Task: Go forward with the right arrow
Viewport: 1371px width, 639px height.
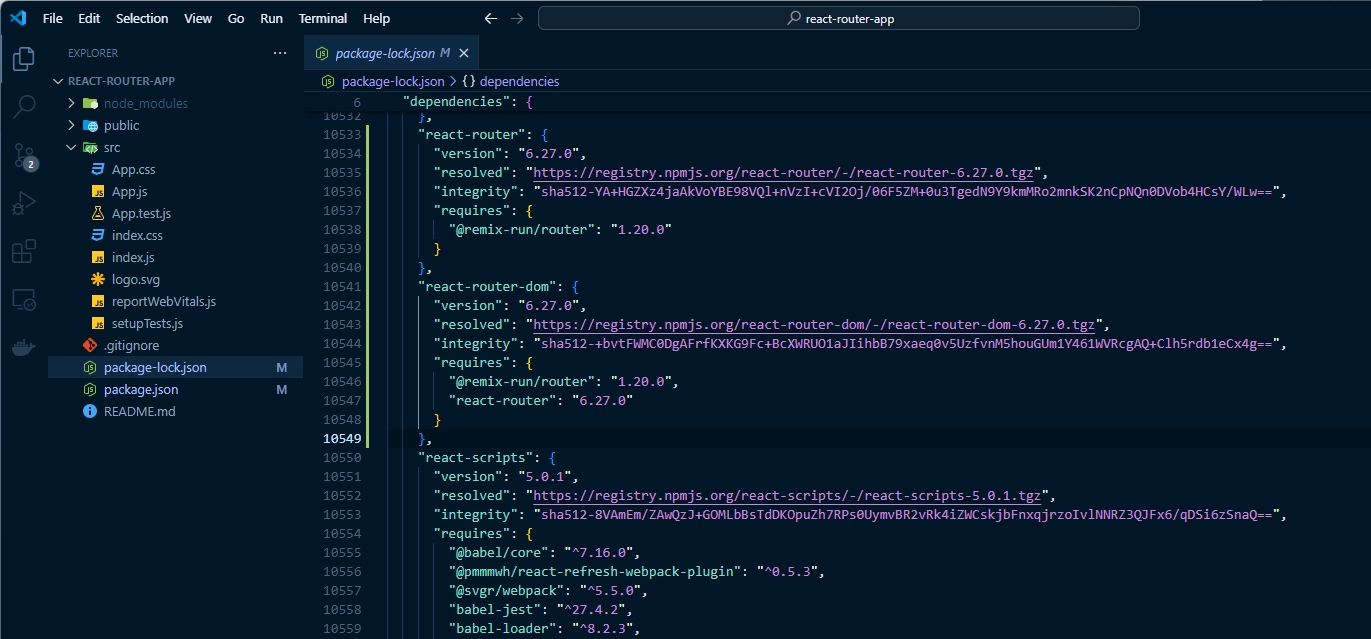Action: coord(517,18)
